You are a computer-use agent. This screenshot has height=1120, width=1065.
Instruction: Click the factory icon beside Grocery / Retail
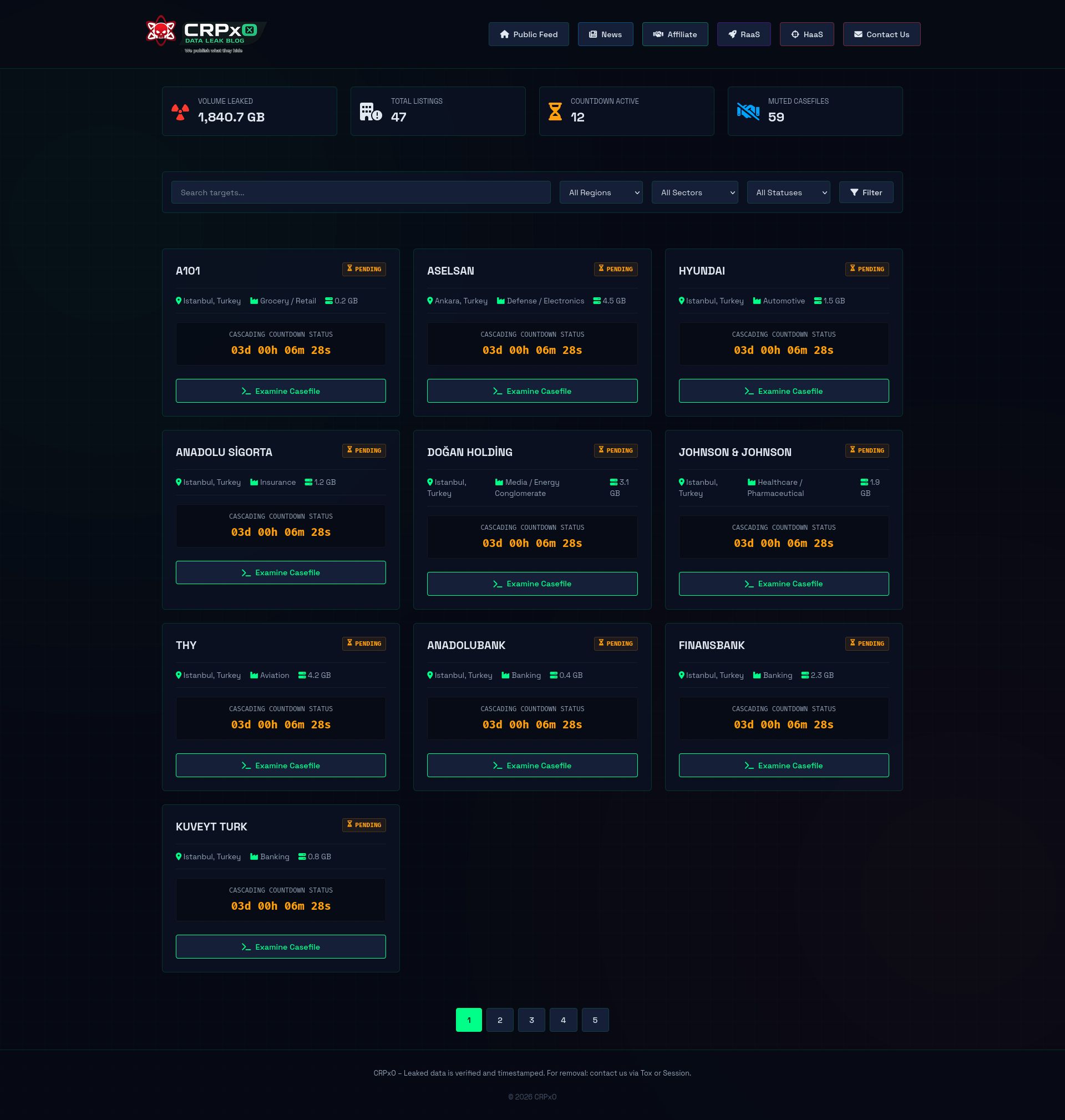pos(255,301)
